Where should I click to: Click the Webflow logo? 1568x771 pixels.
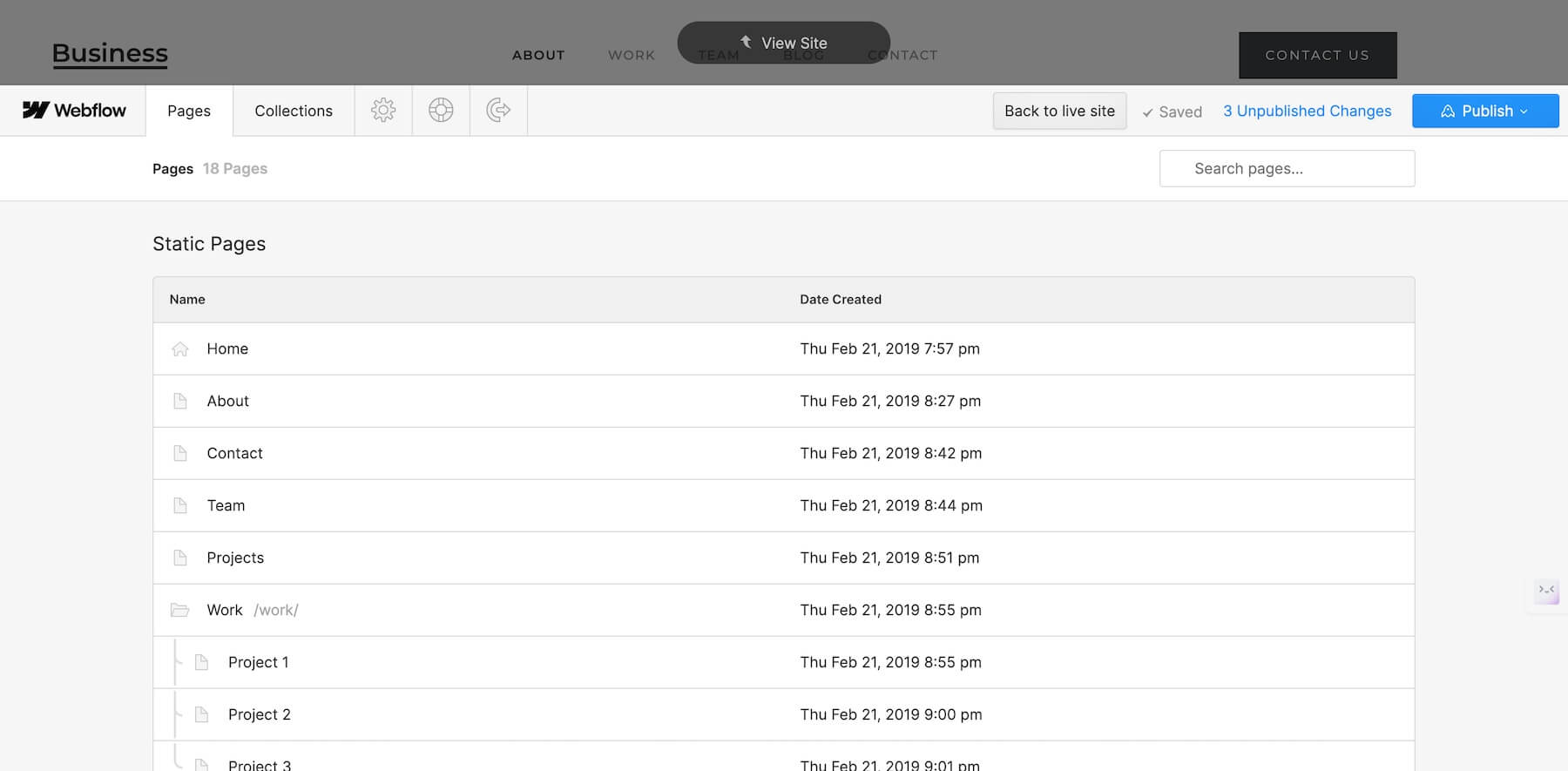click(x=74, y=111)
